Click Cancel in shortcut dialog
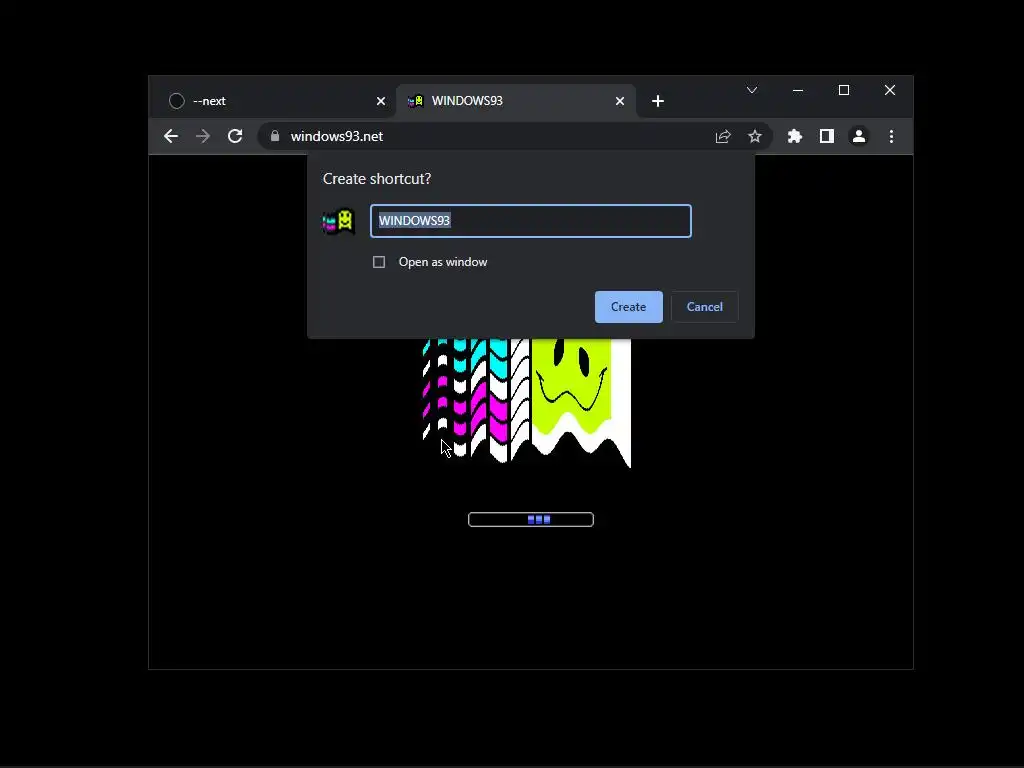Screen dimensions: 1024x768 [x=705, y=307]
